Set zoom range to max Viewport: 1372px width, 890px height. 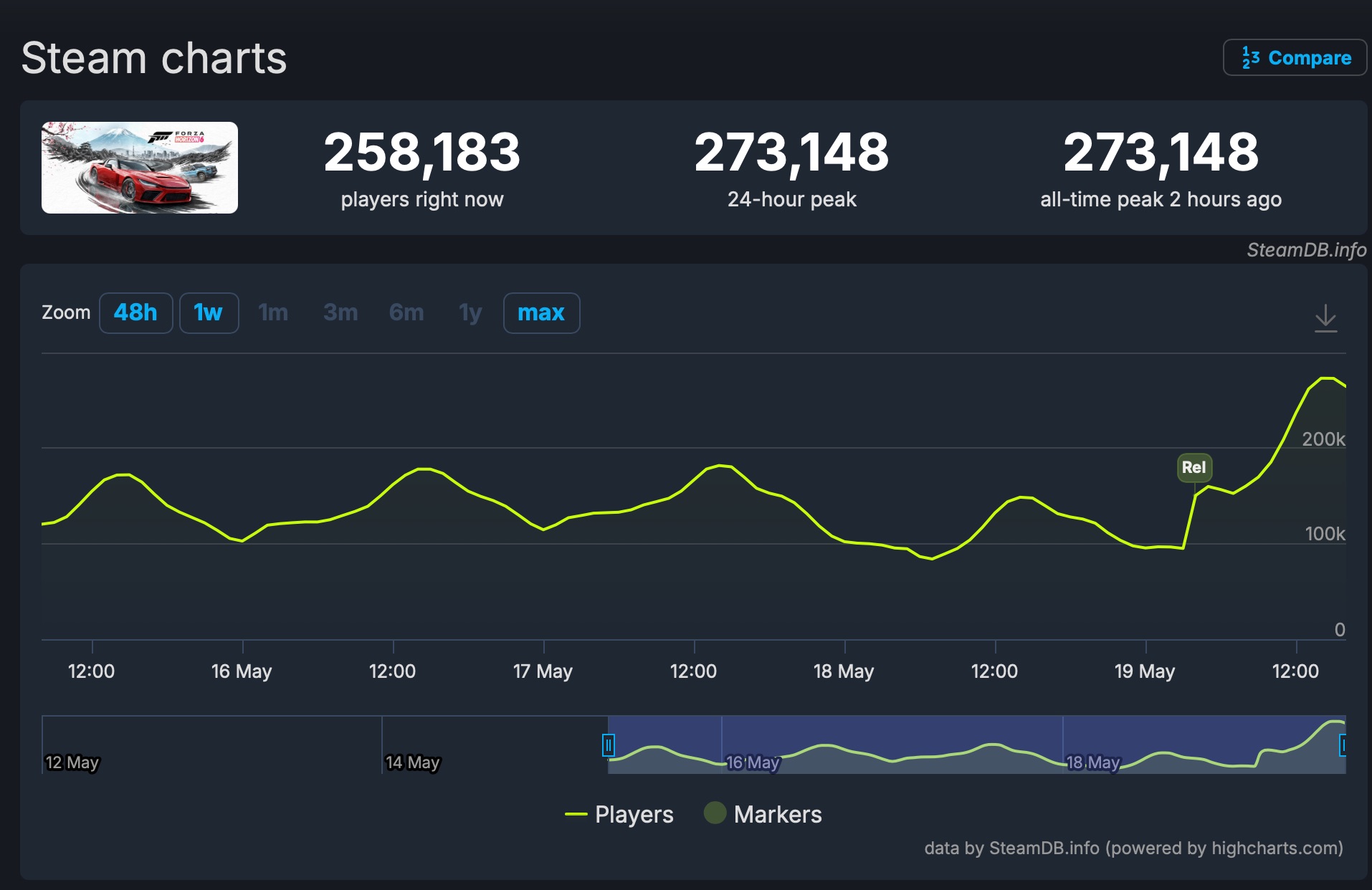[x=541, y=313]
